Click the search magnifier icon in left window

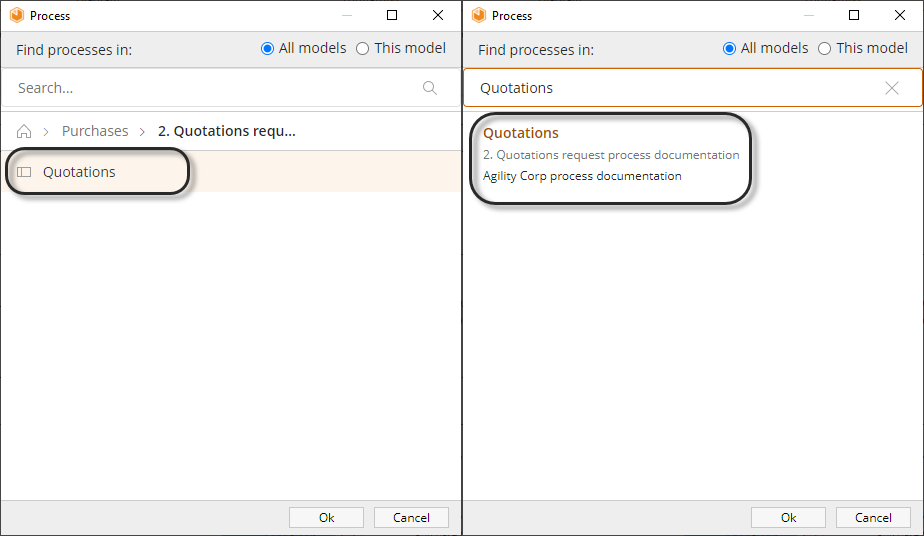coord(430,88)
